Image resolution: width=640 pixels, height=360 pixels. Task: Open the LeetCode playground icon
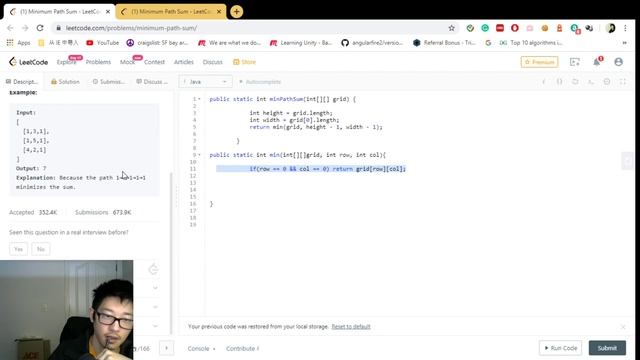pos(575,62)
